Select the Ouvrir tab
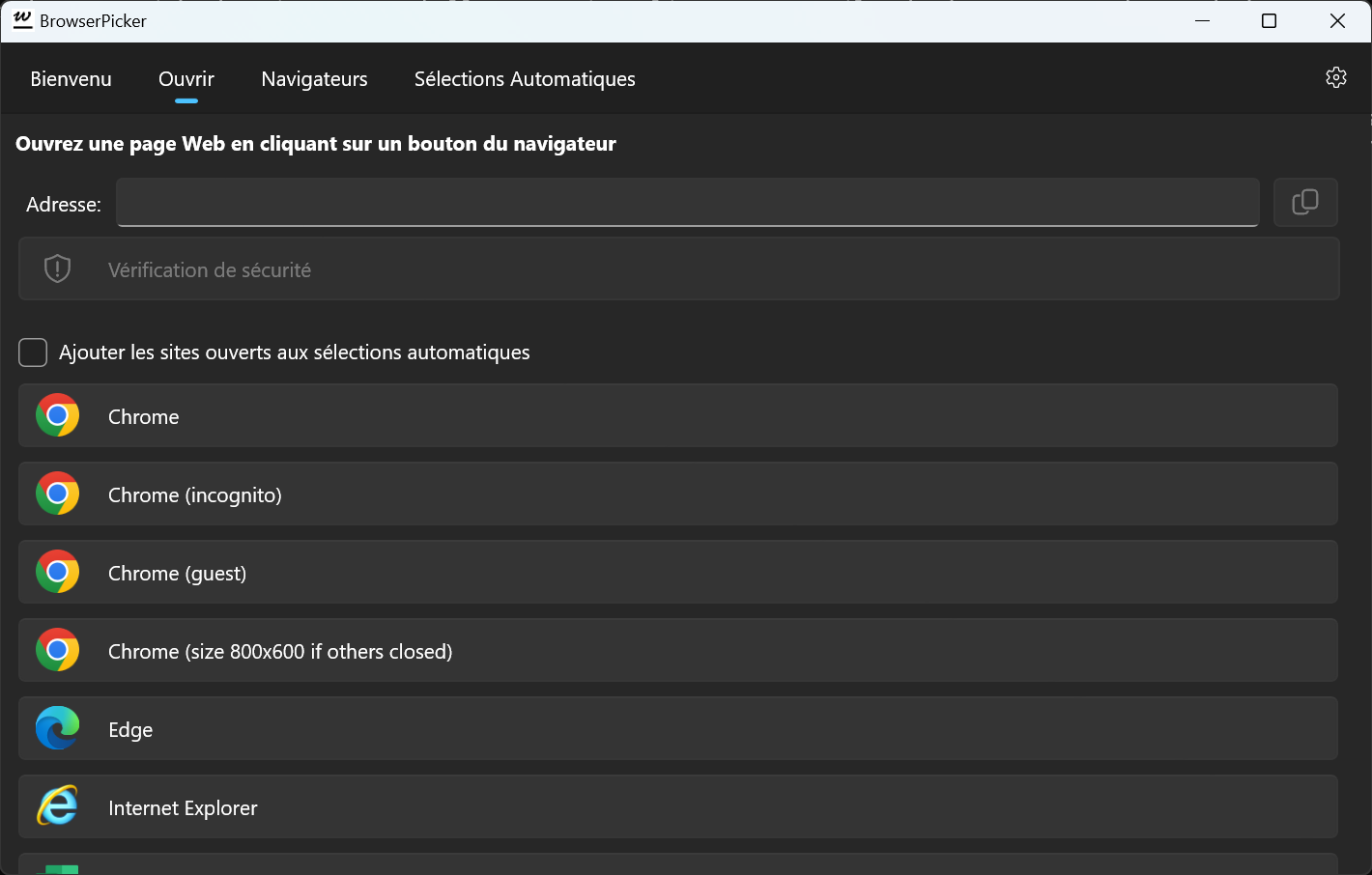Viewport: 1372px width, 875px height. tap(186, 79)
